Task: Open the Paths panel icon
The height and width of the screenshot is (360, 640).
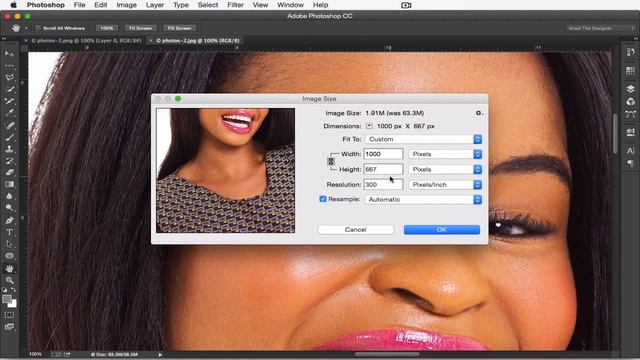Action: tap(630, 115)
